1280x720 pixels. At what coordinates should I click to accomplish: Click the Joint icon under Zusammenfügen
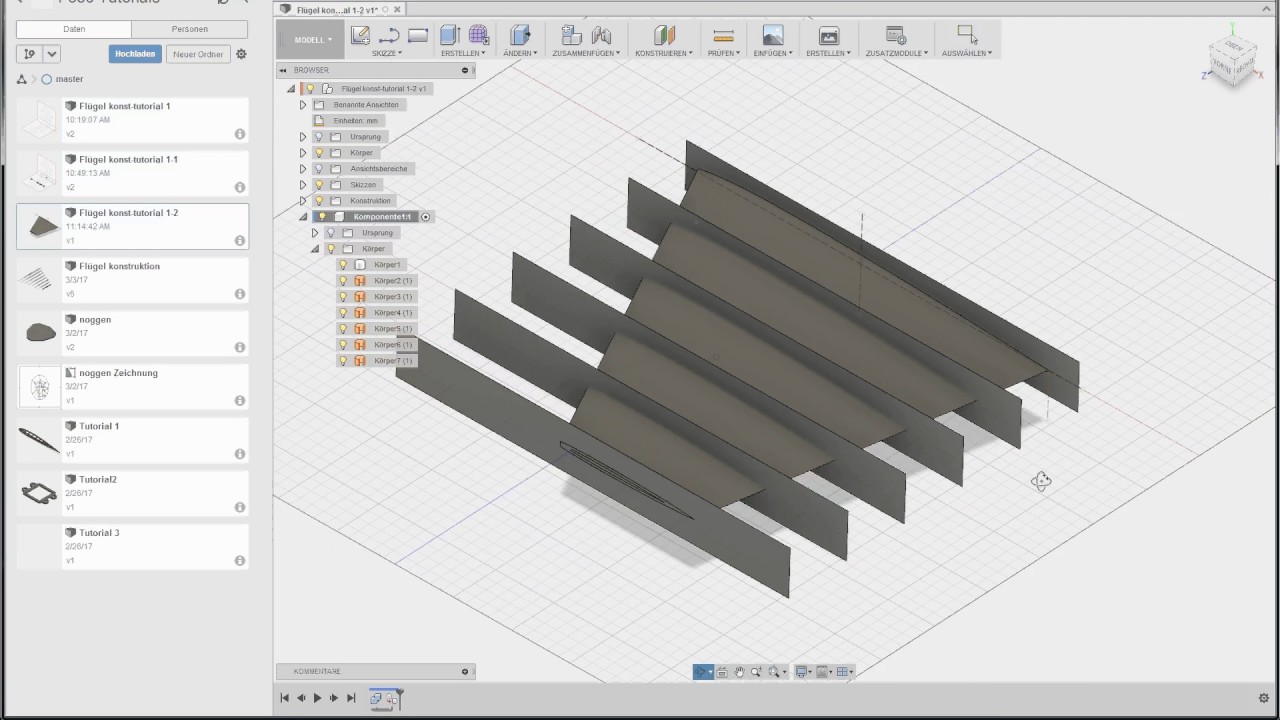(601, 36)
